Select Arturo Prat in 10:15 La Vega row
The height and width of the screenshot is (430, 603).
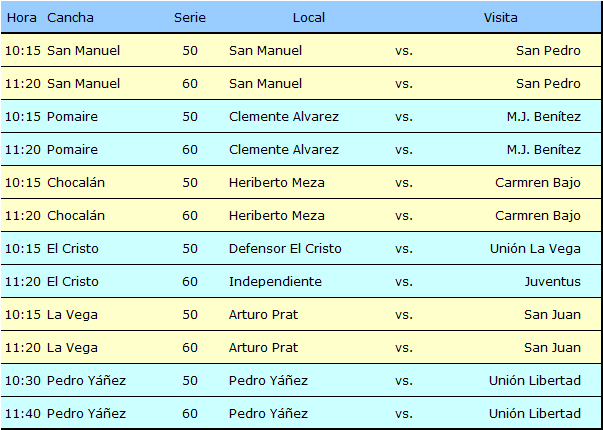click(263, 315)
